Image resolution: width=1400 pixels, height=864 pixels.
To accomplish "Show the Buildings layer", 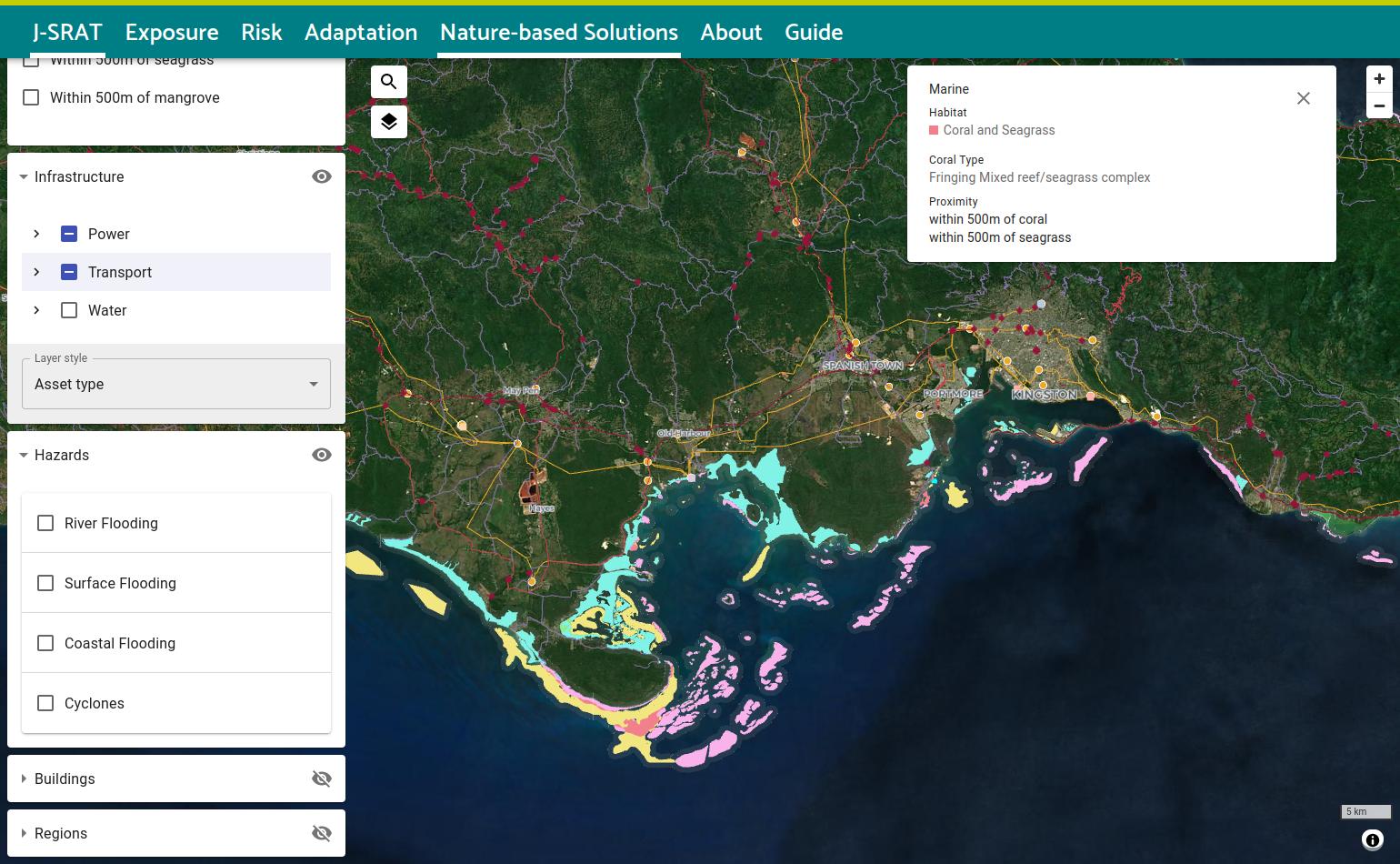I will coord(321,779).
